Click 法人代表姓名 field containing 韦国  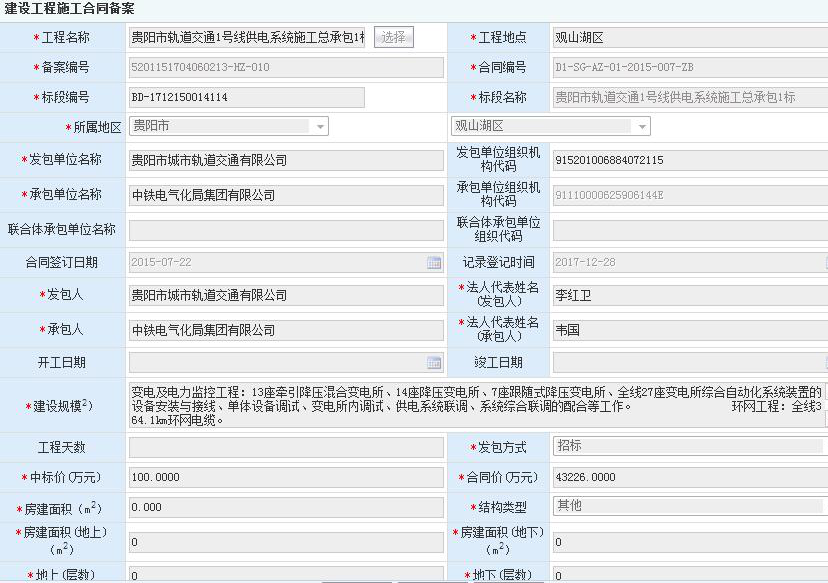689,329
